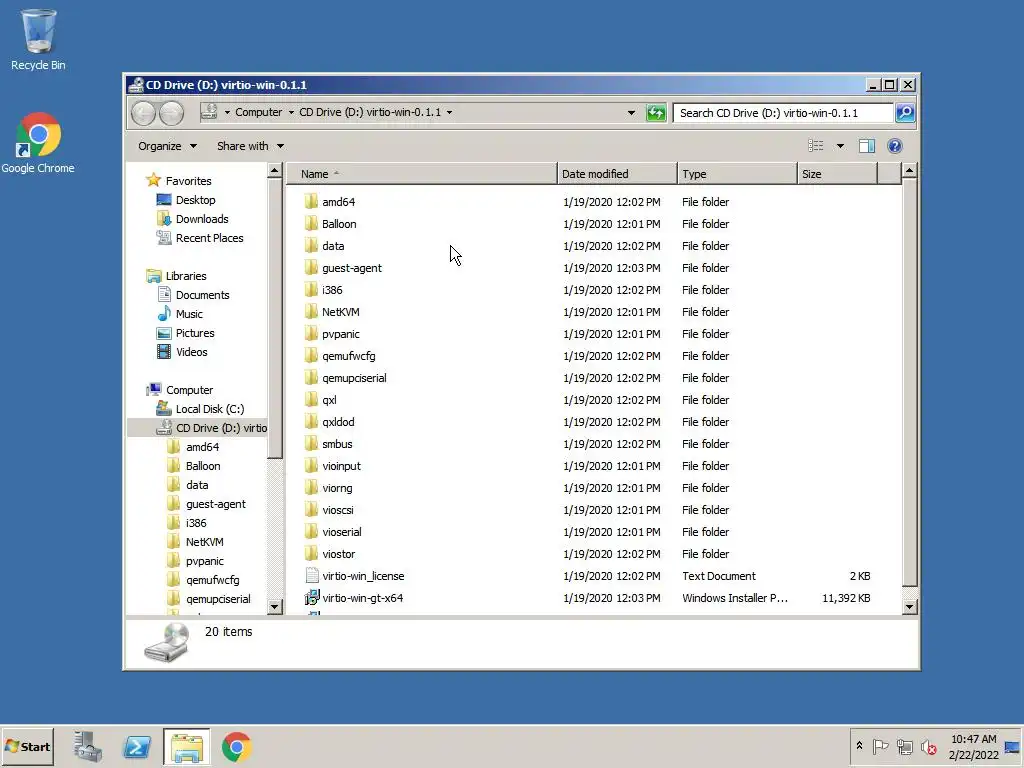1024x768 pixels.
Task: Click address bar root icon dropdown arrow
Action: 227,112
